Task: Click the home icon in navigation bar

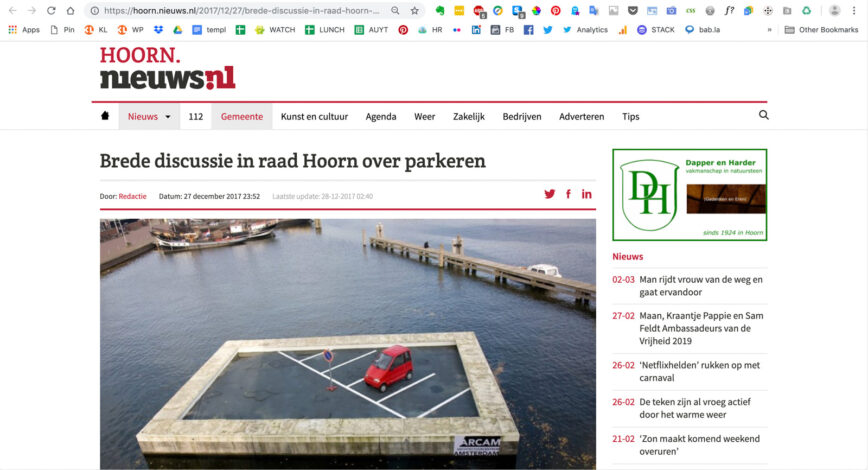Action: [x=105, y=116]
